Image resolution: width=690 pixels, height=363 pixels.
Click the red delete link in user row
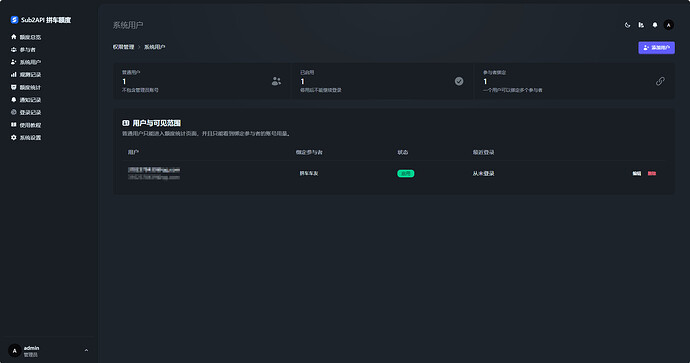coord(652,173)
